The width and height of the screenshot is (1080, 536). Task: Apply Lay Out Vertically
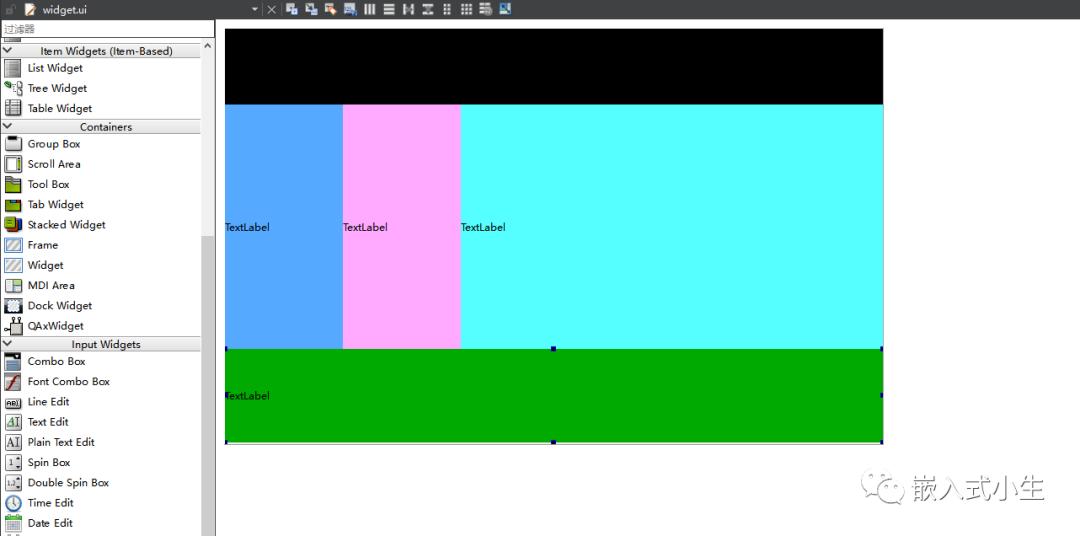[389, 9]
